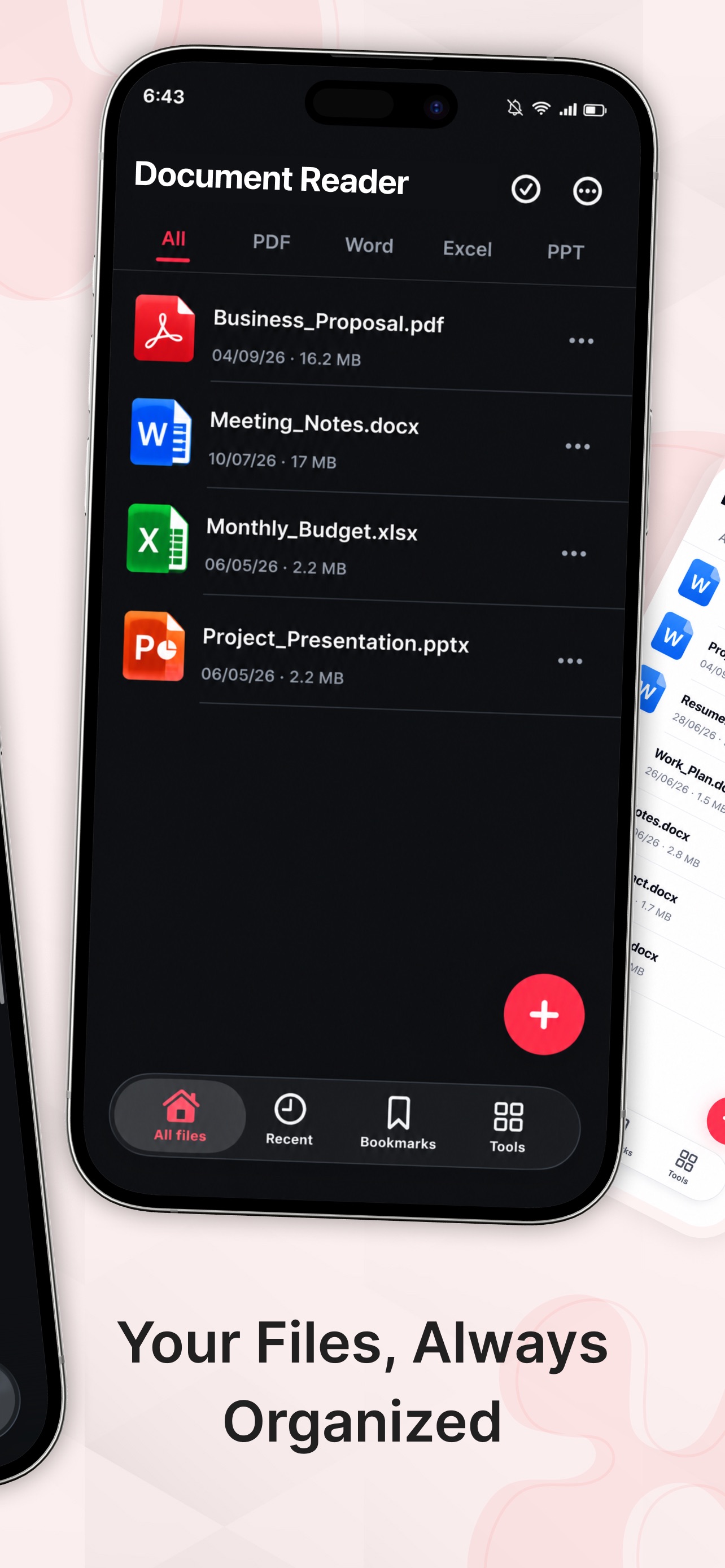Open the Project_Presentation.pptx PowerPoint icon
The width and height of the screenshot is (725, 1568).
154,646
